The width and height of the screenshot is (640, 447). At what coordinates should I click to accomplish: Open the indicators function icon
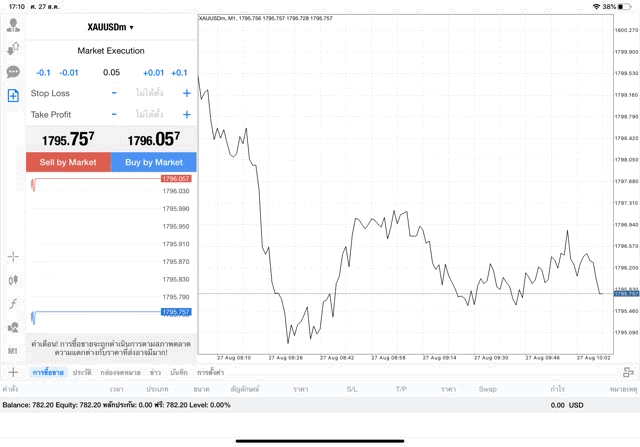[13, 303]
